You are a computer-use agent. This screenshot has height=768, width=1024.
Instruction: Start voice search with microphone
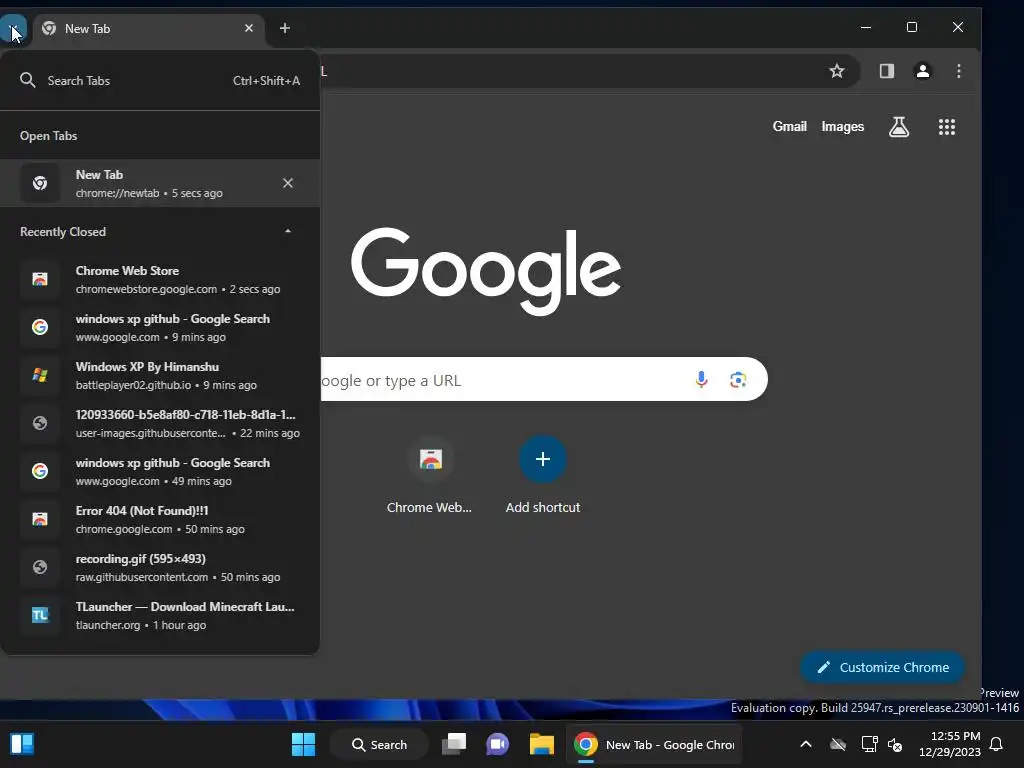(x=701, y=379)
